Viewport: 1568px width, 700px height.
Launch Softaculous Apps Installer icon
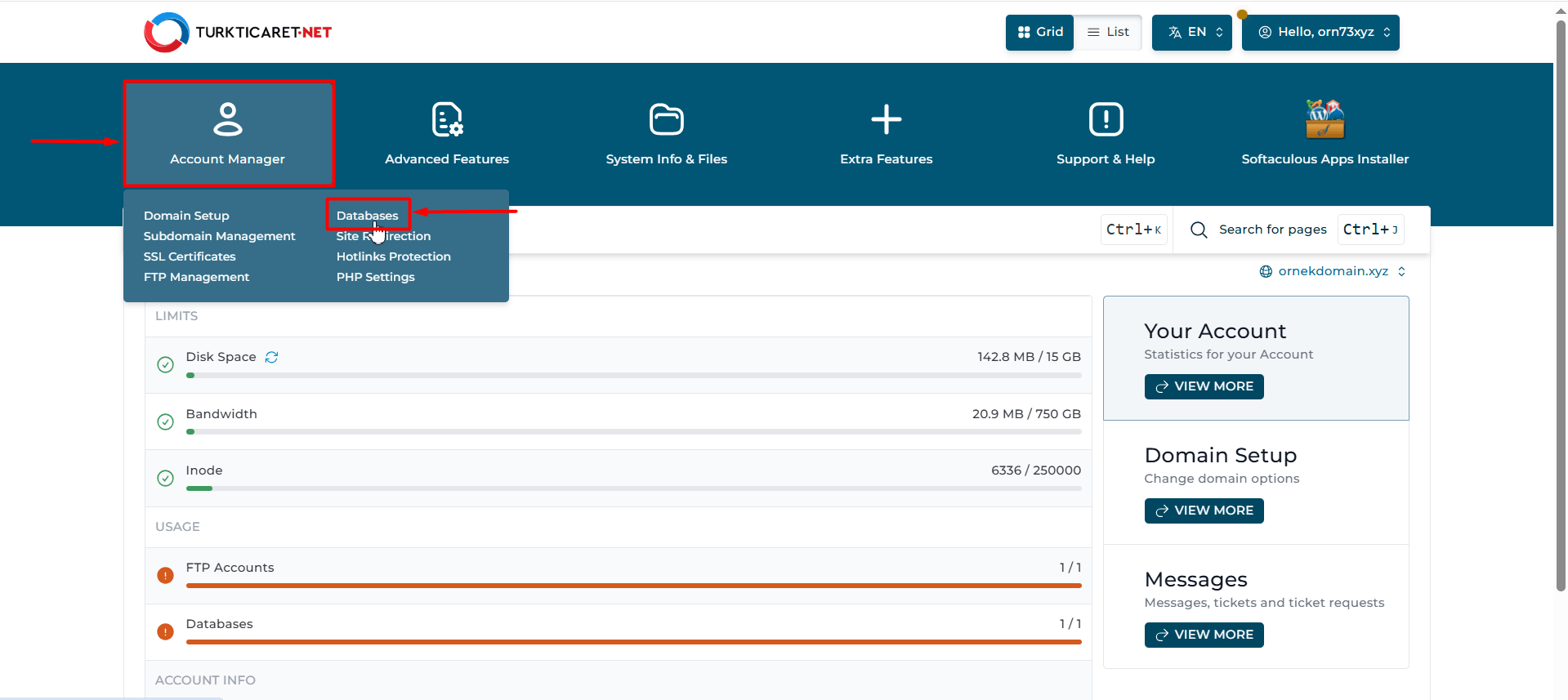point(1325,119)
